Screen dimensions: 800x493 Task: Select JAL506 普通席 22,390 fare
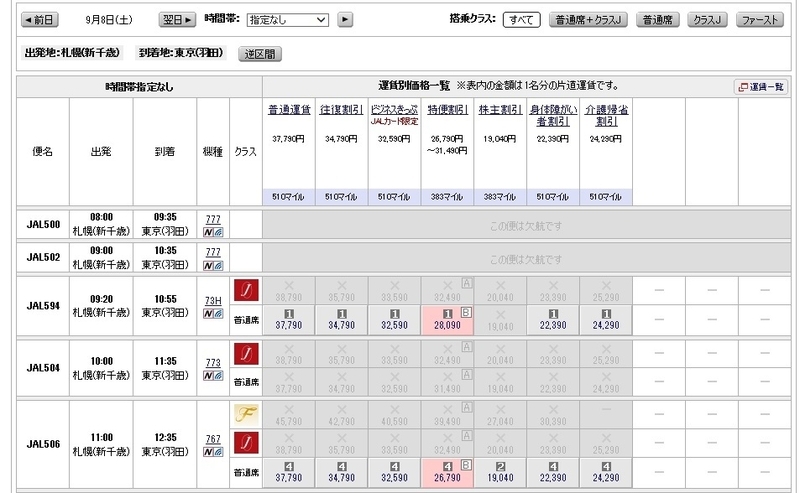click(x=553, y=473)
